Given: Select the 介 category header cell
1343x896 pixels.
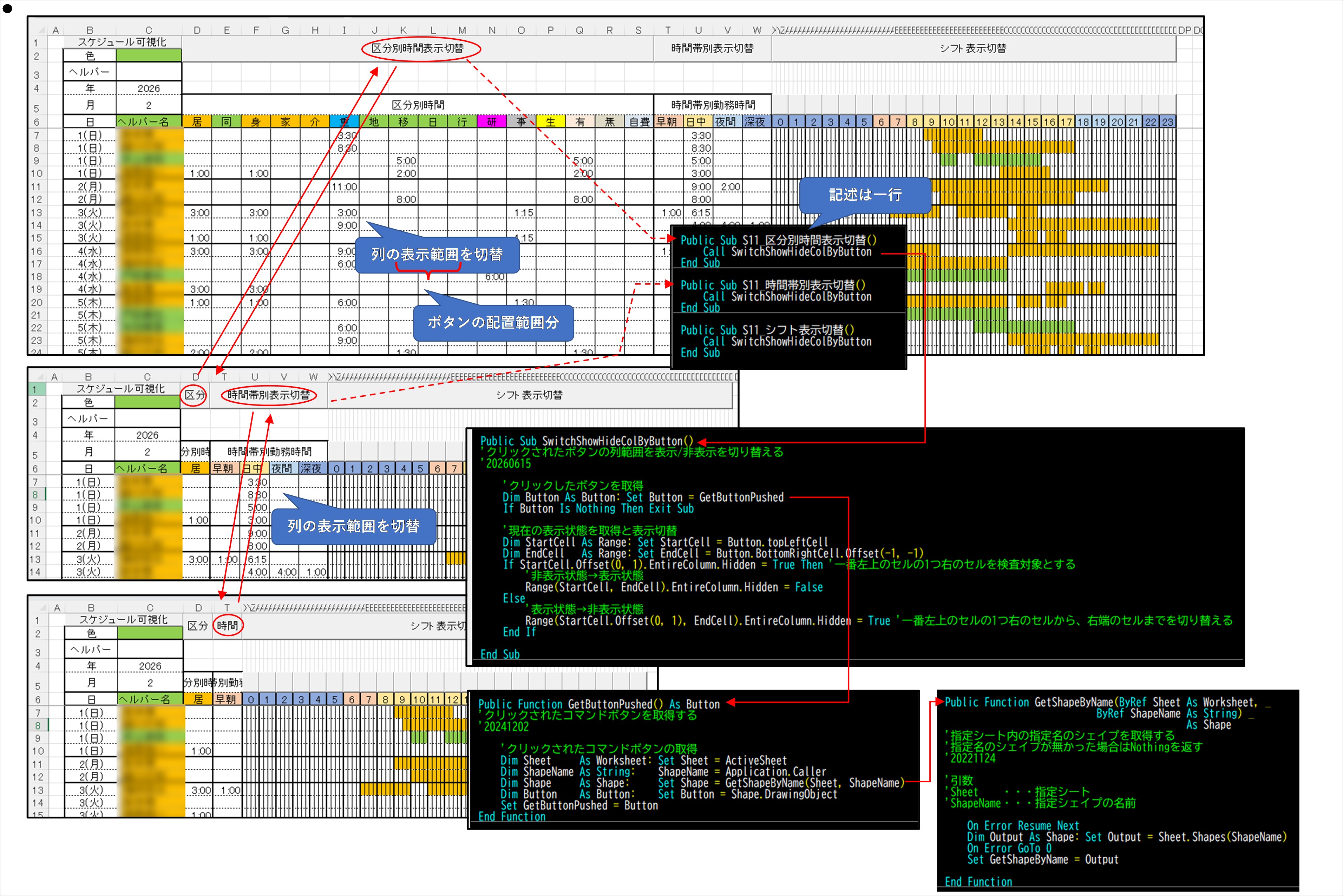Looking at the screenshot, I should click(314, 122).
